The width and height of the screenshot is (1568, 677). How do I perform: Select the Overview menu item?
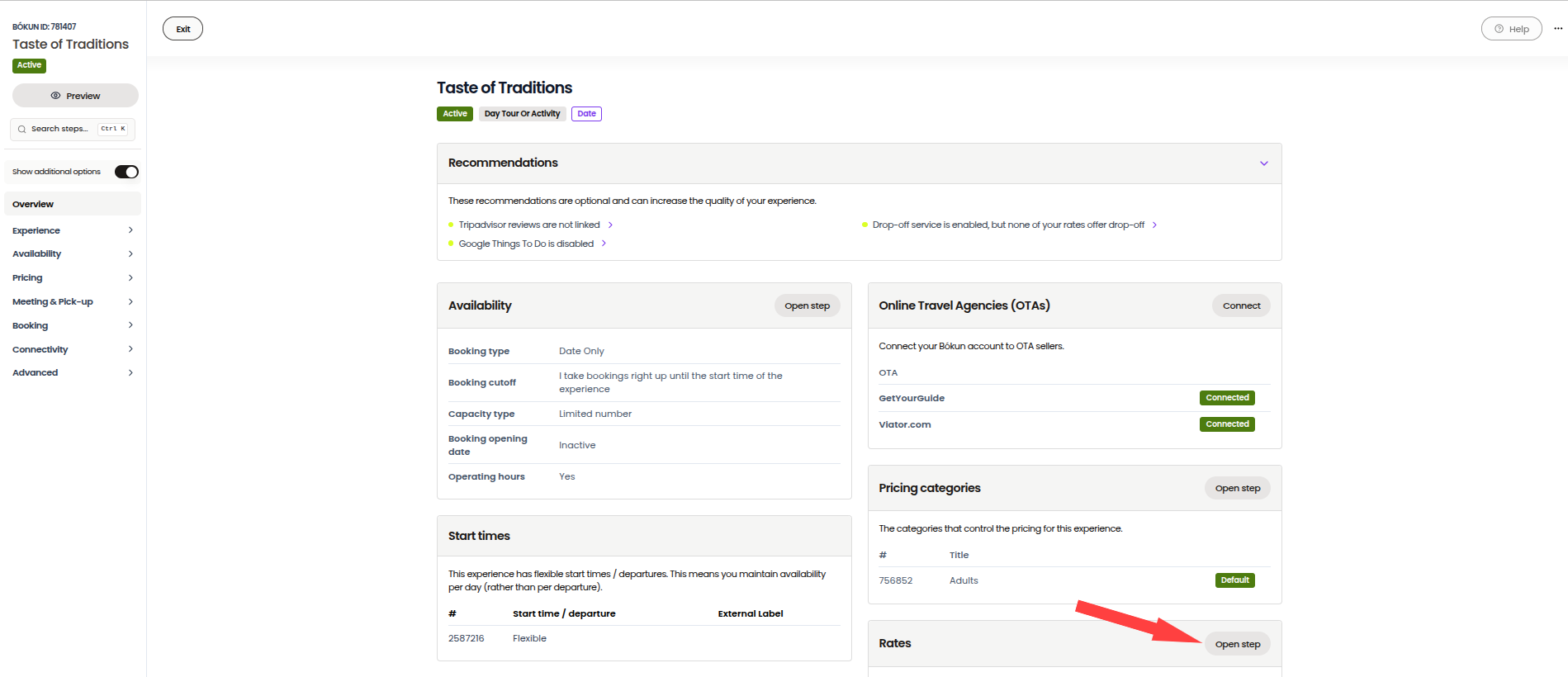coord(73,204)
